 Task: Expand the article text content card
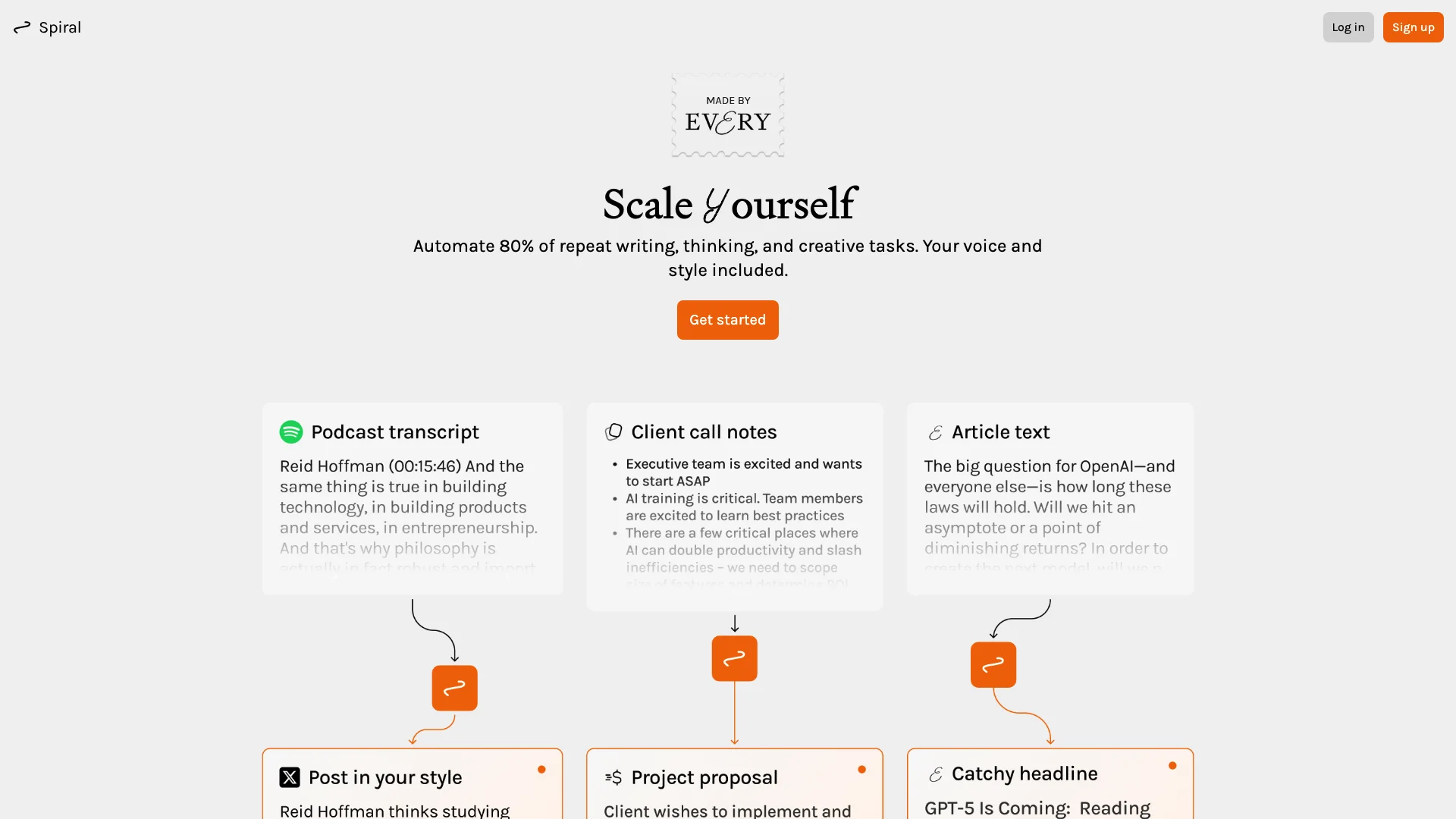1050,497
